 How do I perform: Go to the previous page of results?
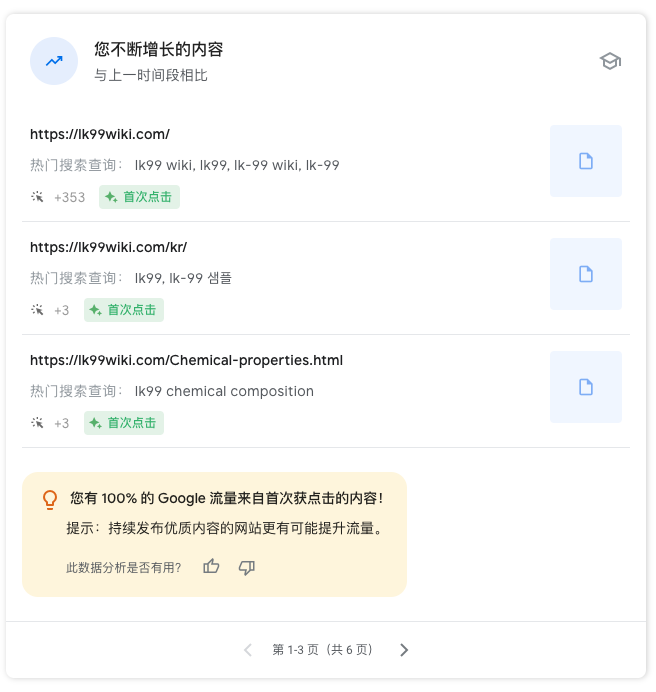(248, 650)
